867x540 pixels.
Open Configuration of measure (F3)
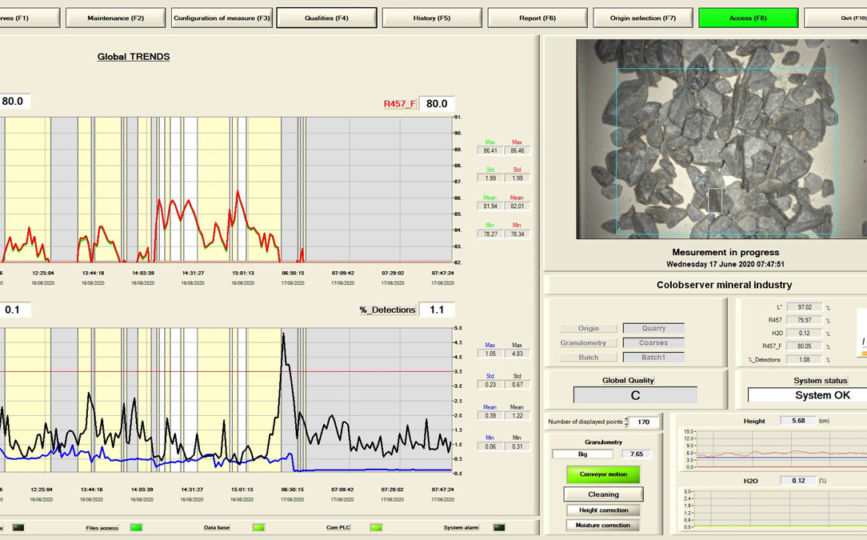(x=221, y=18)
